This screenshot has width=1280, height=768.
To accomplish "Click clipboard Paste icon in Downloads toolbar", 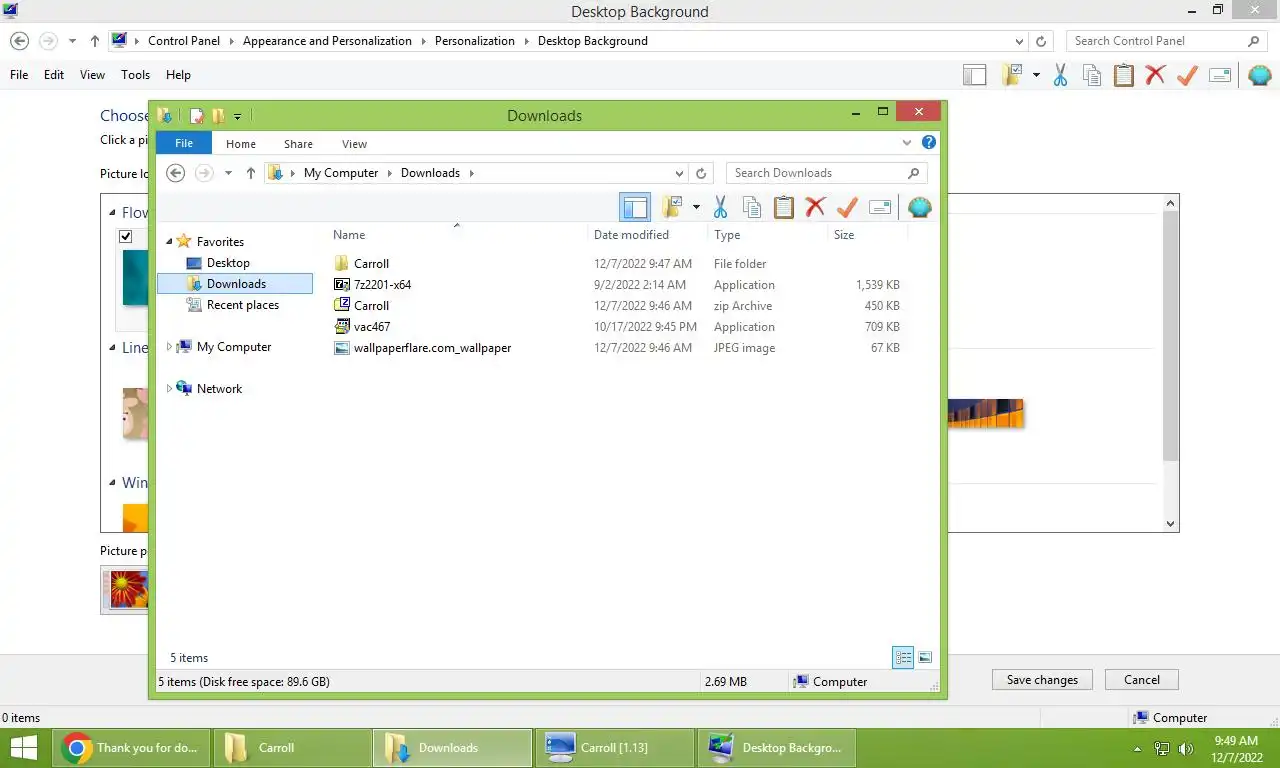I will (x=784, y=207).
